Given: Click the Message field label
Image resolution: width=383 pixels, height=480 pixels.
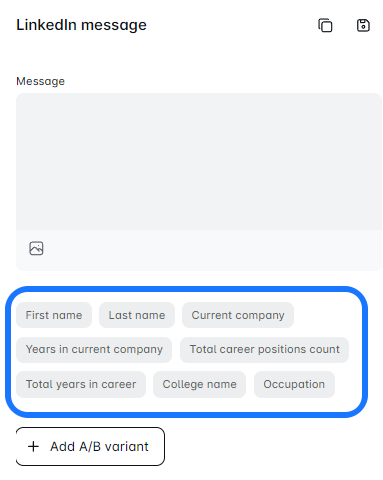Looking at the screenshot, I should coord(40,81).
